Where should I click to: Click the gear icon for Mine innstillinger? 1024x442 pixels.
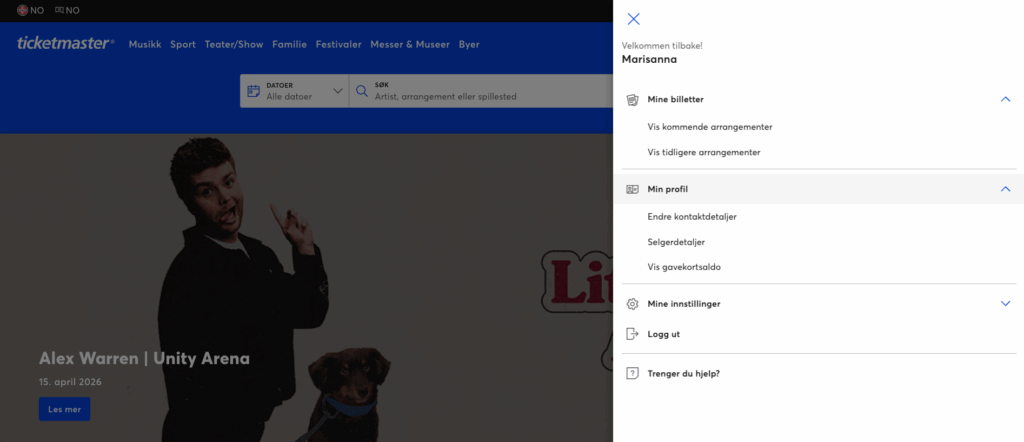coord(632,304)
